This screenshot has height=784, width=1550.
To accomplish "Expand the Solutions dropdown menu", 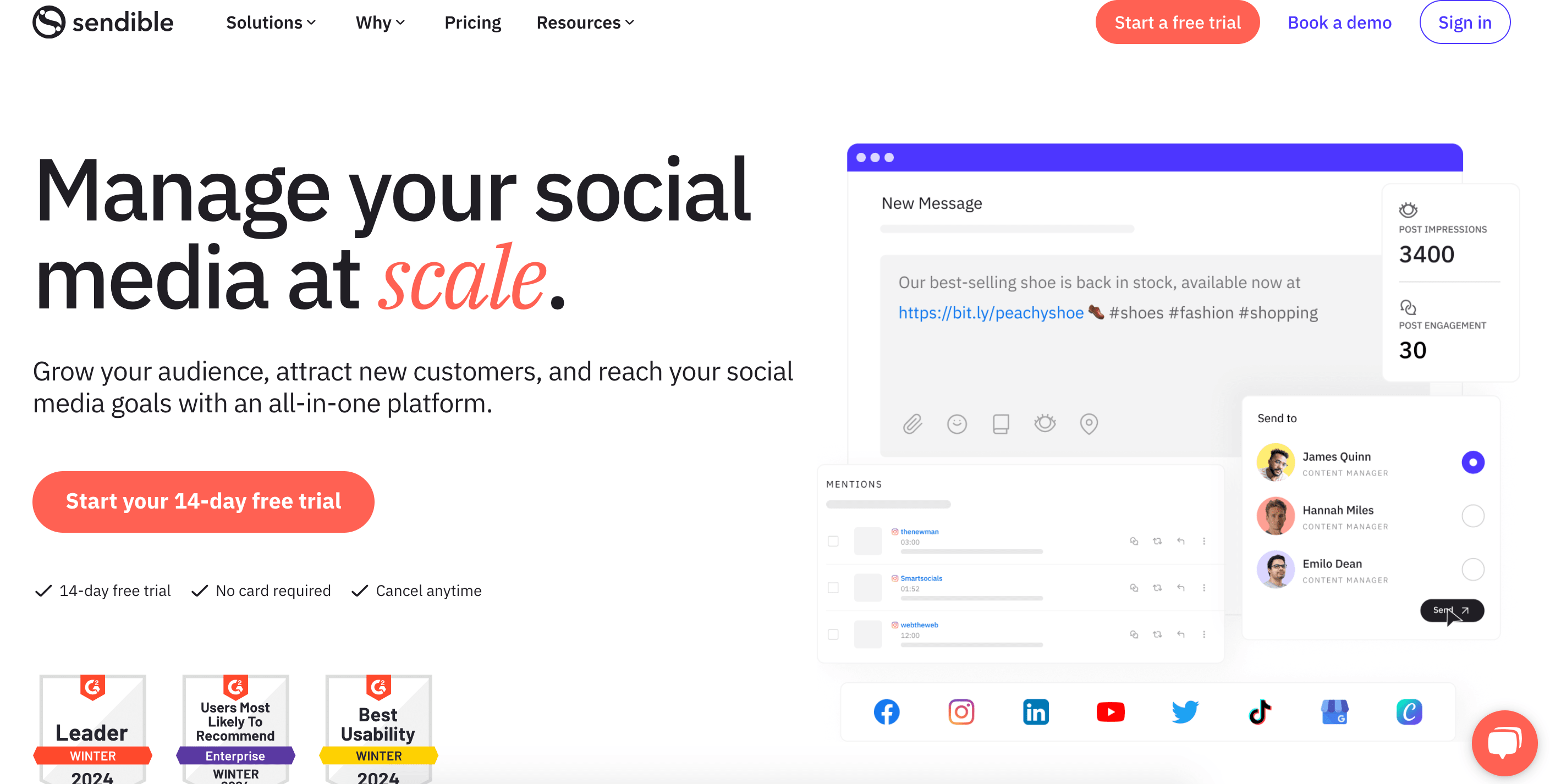I will (x=270, y=22).
